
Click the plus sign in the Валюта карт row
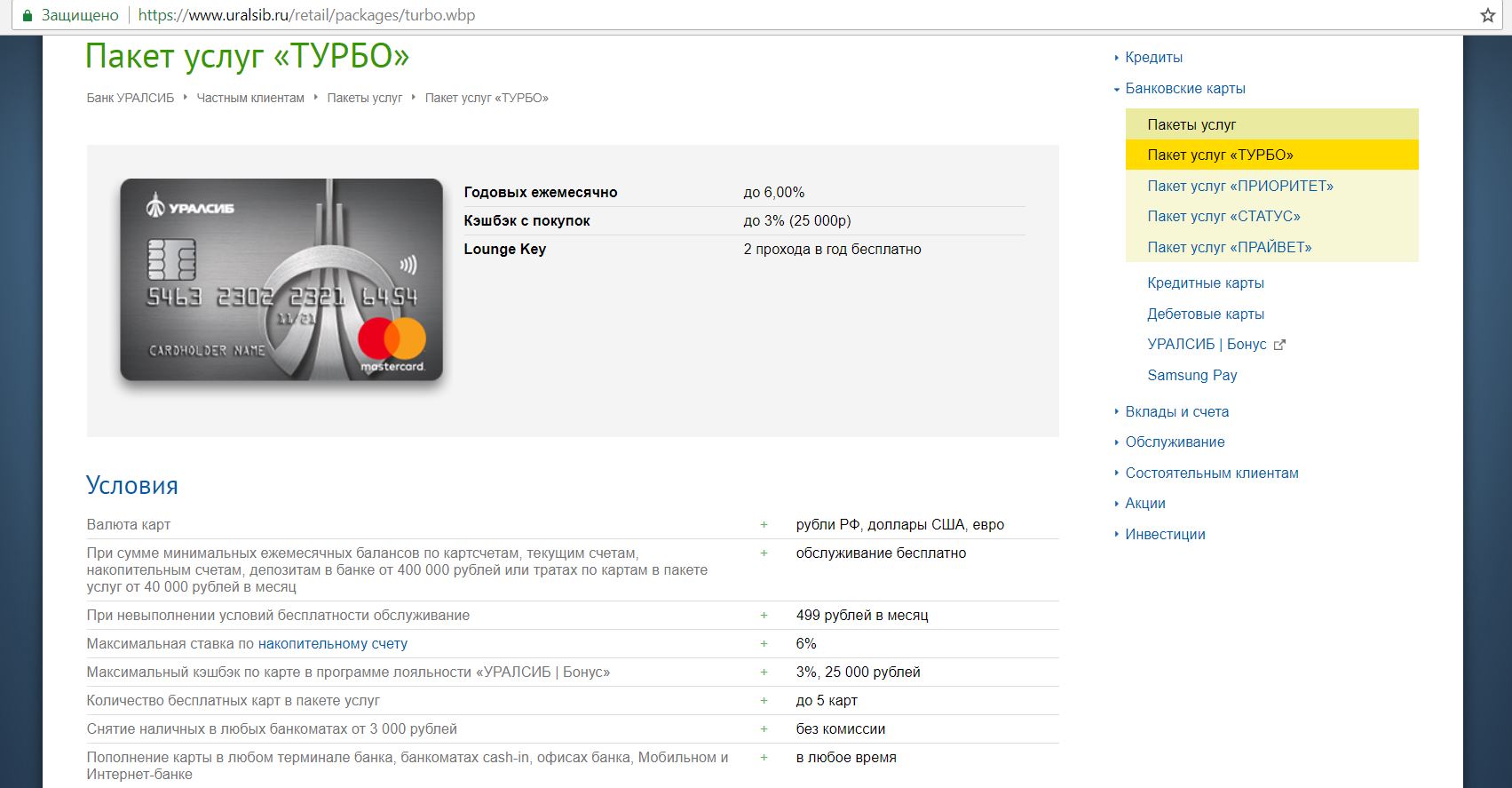click(x=764, y=525)
